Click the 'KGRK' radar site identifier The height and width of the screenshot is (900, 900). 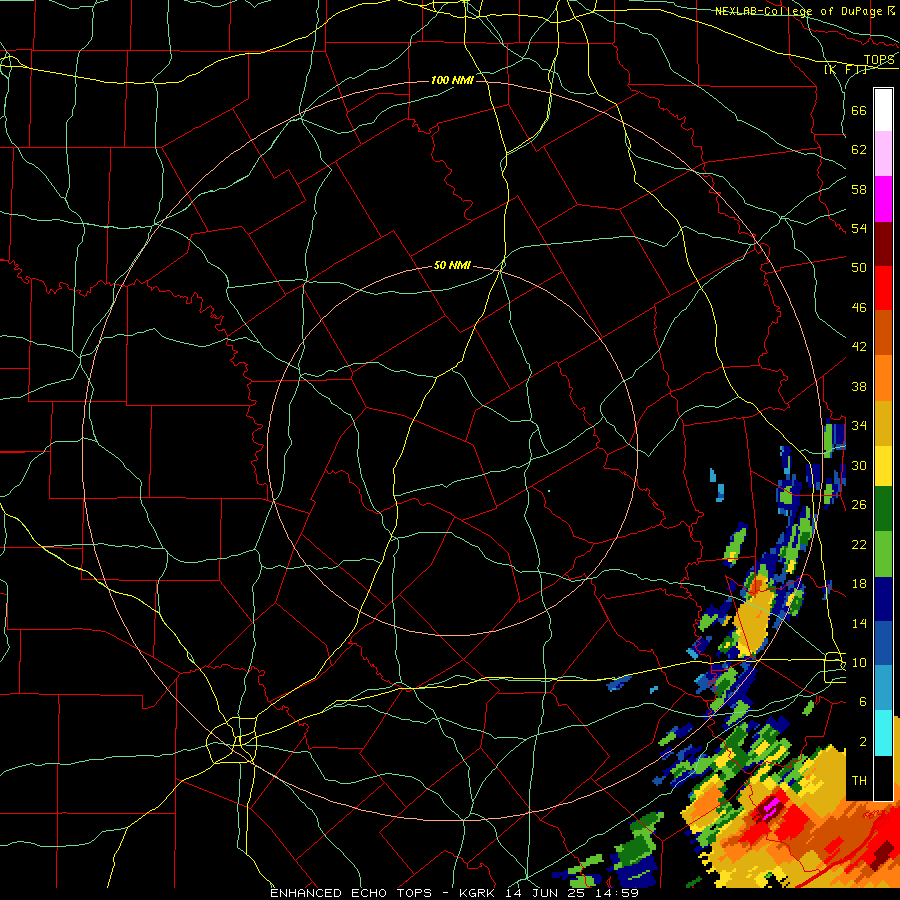(x=479, y=893)
